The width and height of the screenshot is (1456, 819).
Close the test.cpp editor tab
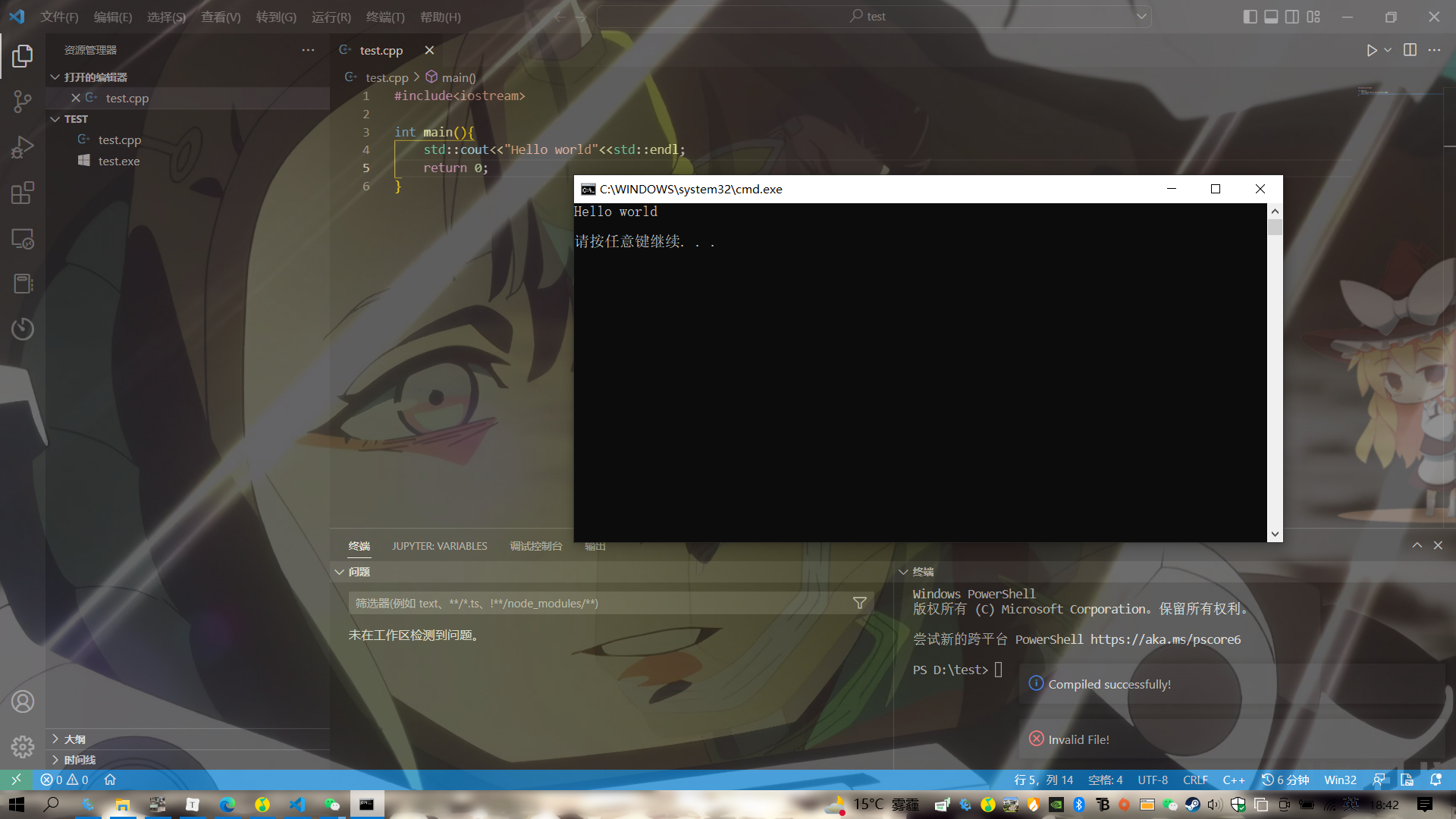point(429,50)
